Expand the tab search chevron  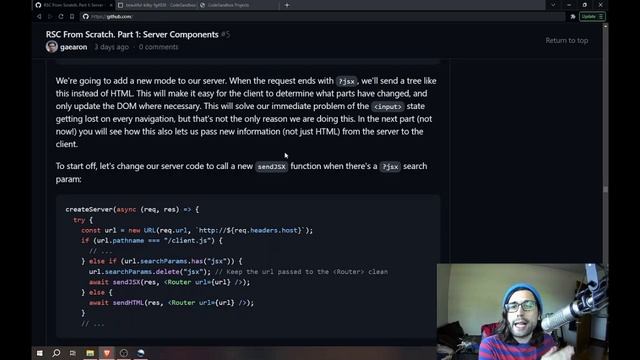coord(553,5)
